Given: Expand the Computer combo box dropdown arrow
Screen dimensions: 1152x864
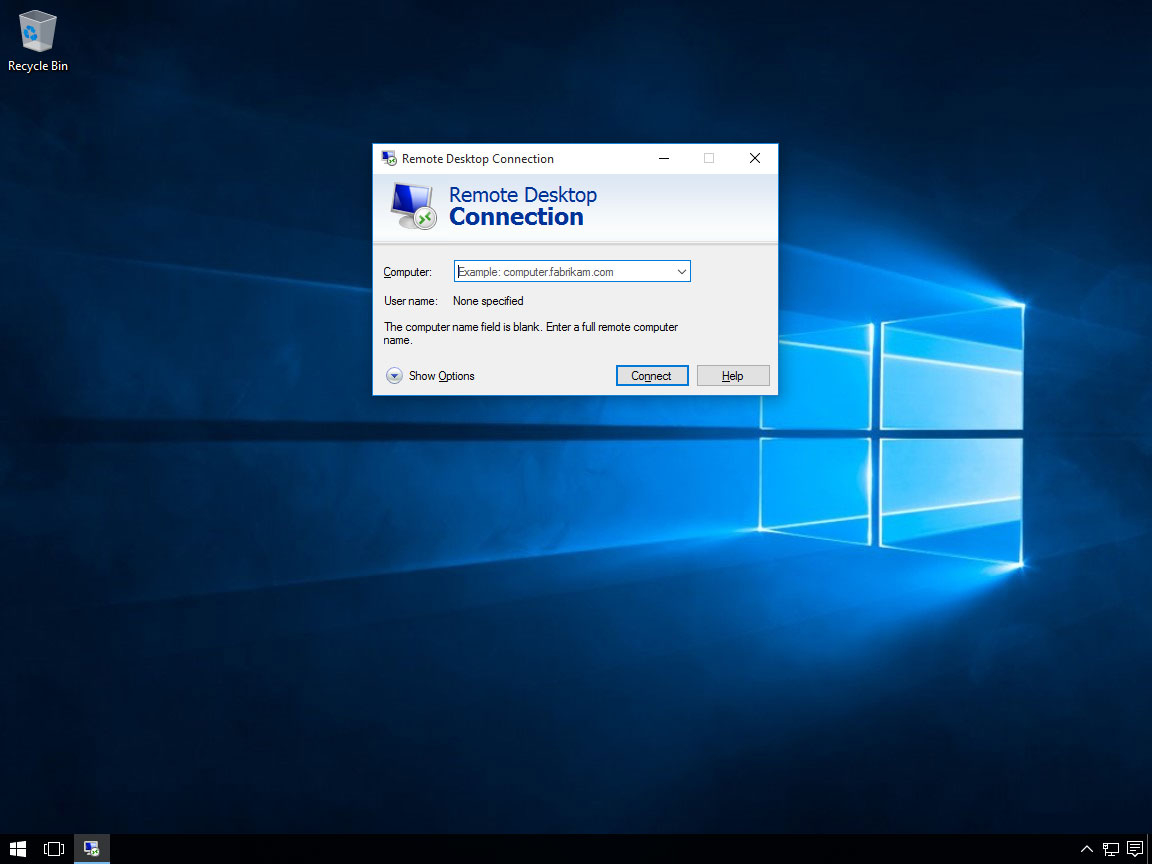Looking at the screenshot, I should (x=681, y=271).
